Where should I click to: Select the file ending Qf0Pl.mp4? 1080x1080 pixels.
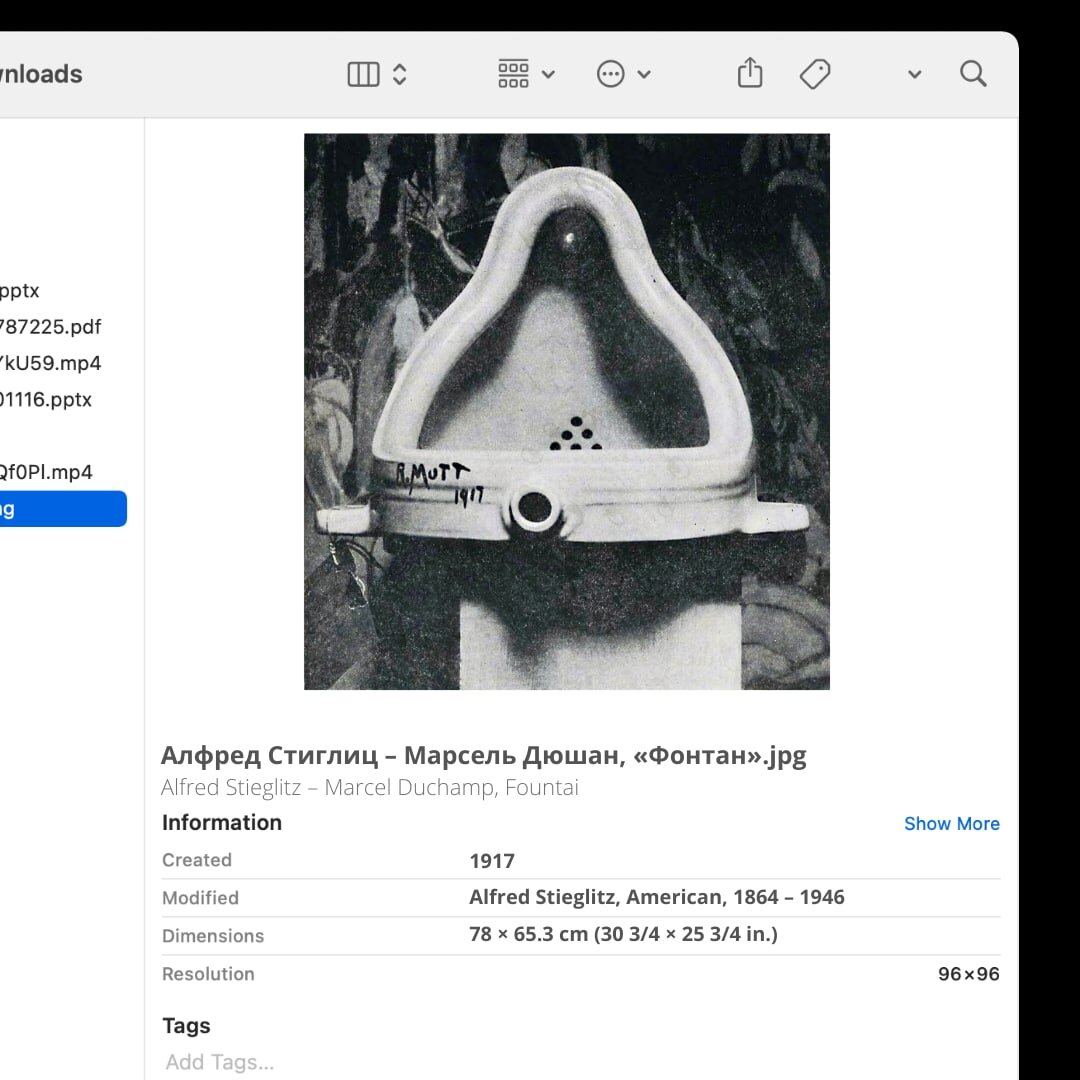pyautogui.click(x=45, y=472)
